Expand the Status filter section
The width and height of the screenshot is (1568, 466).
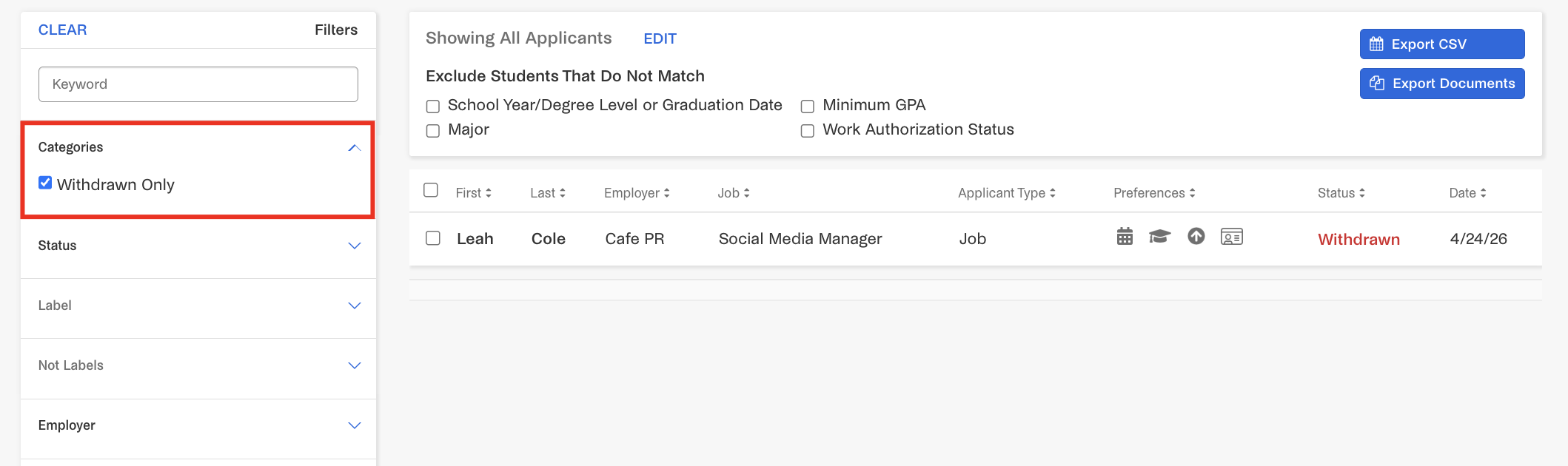click(355, 246)
